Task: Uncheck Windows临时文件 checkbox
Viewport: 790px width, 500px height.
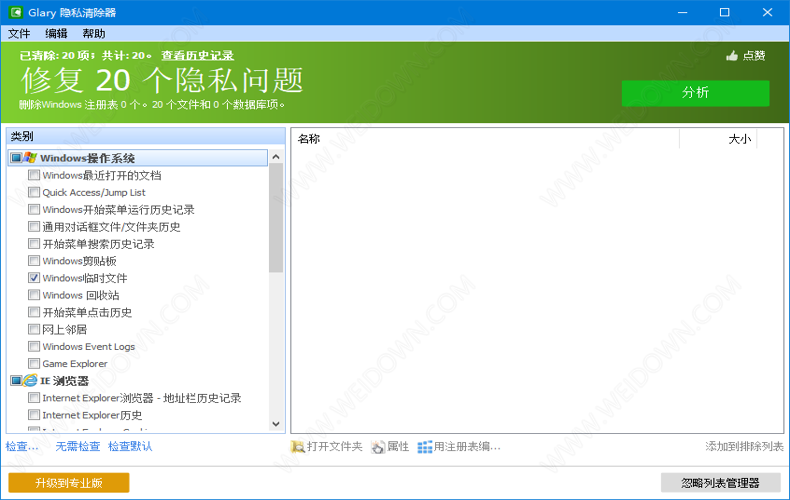Action: tap(34, 278)
